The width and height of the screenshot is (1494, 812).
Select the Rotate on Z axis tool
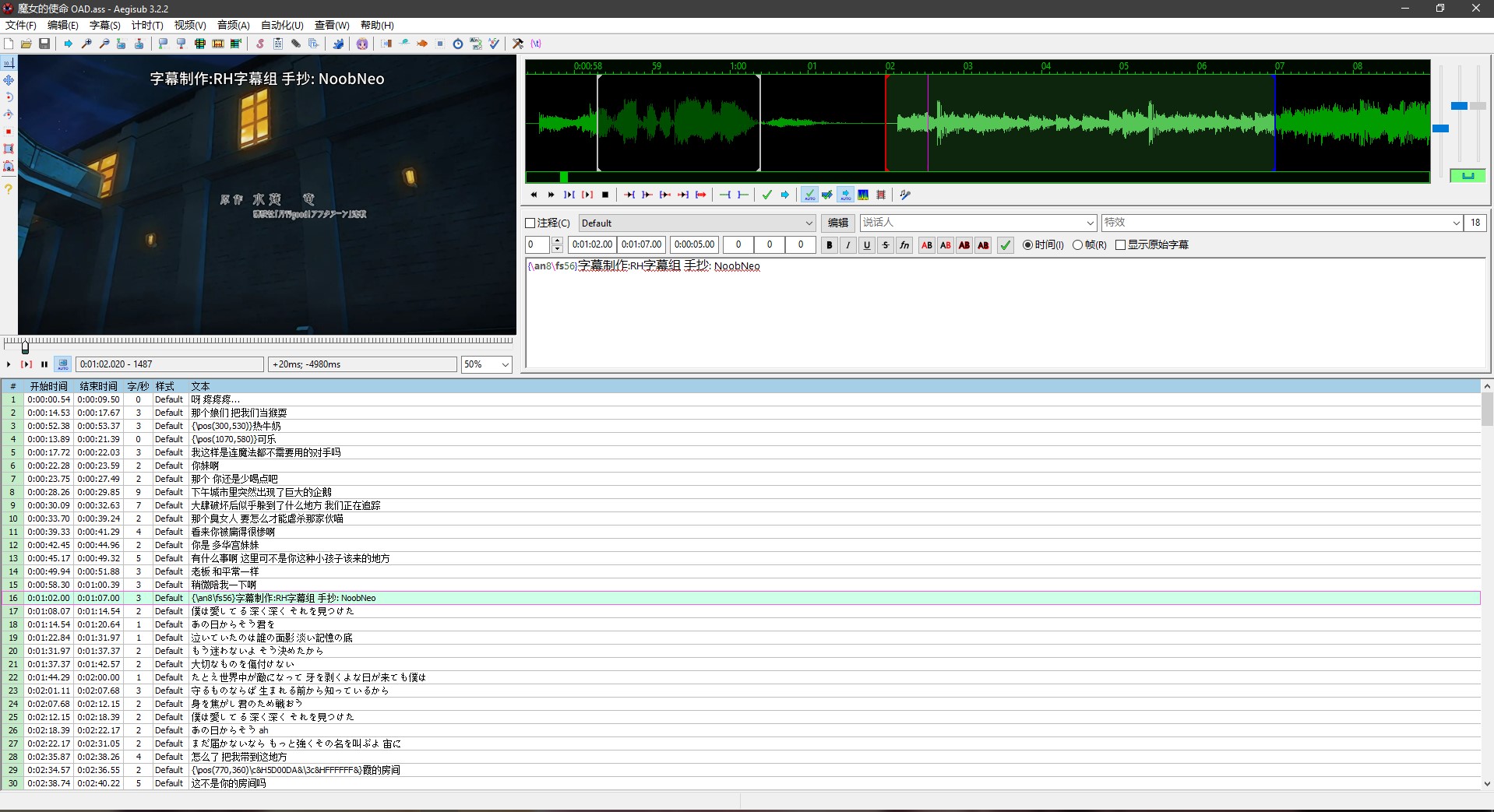(9, 97)
